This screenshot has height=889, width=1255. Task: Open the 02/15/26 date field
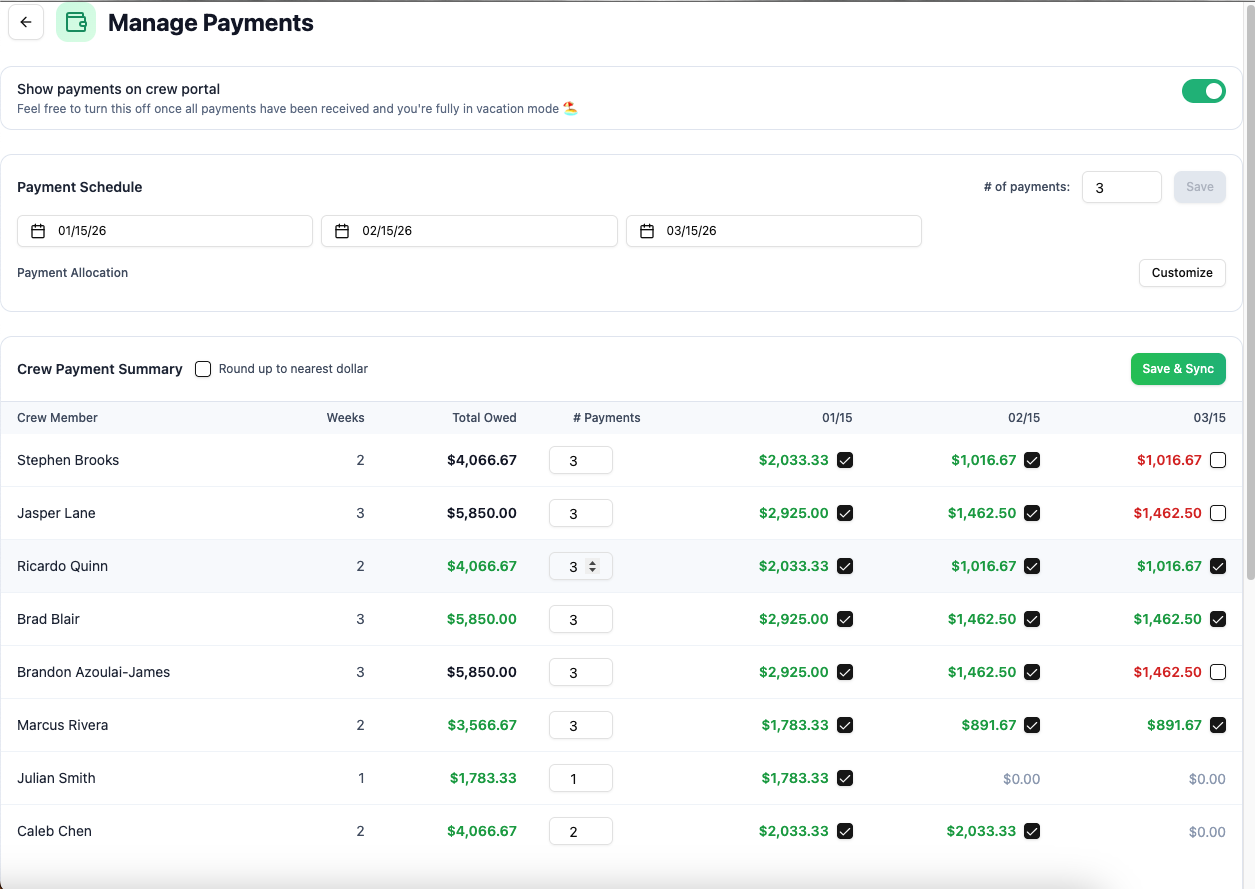click(469, 231)
